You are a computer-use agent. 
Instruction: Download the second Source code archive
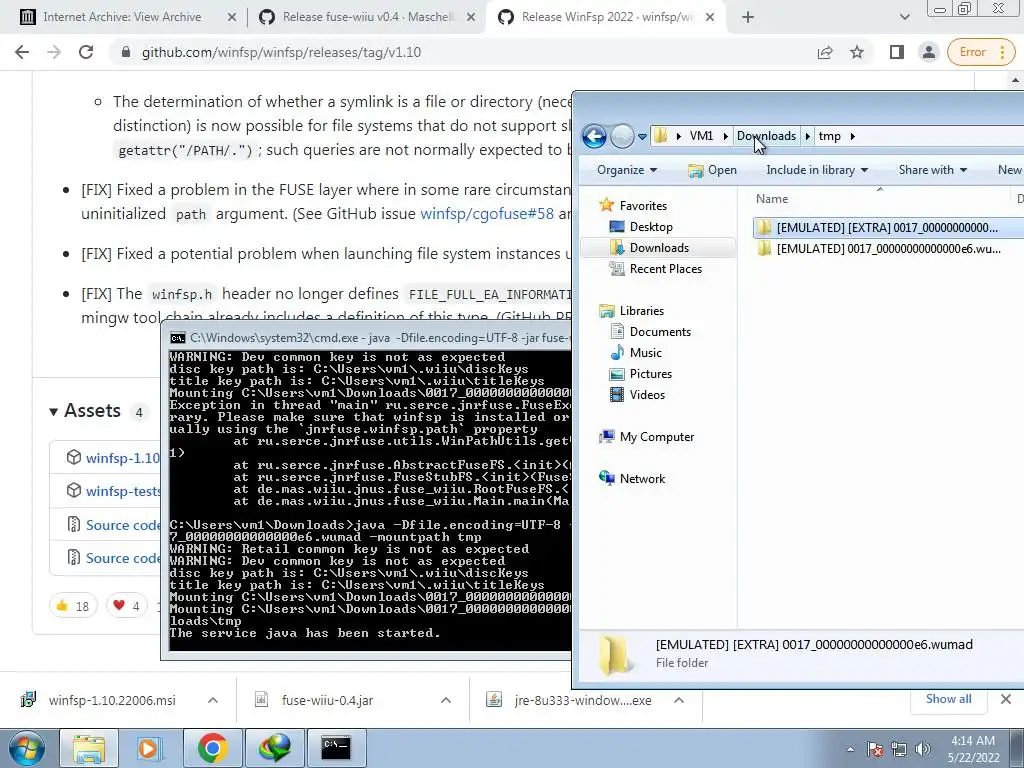[123, 558]
